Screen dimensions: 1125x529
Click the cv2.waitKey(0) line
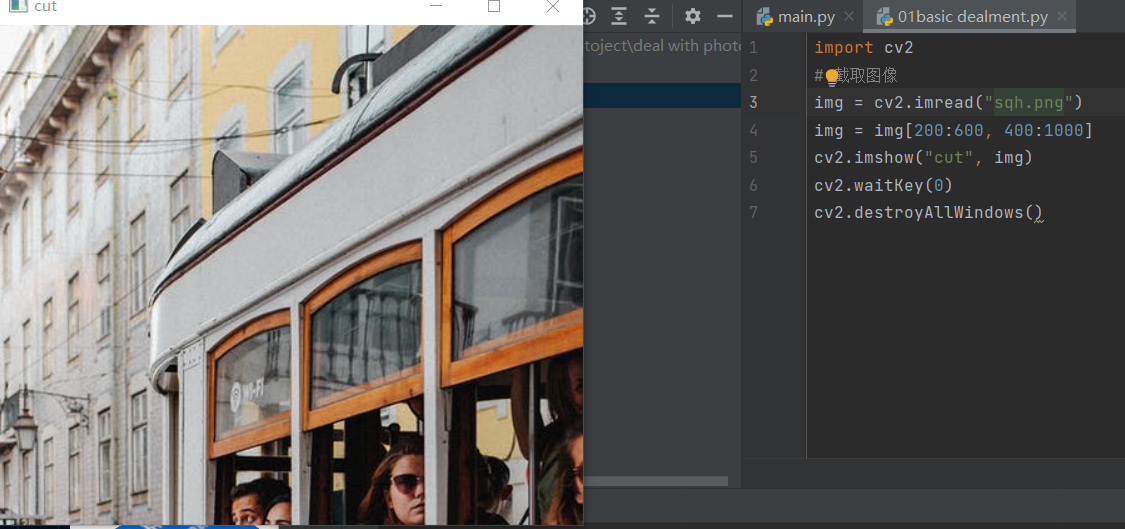pos(884,185)
